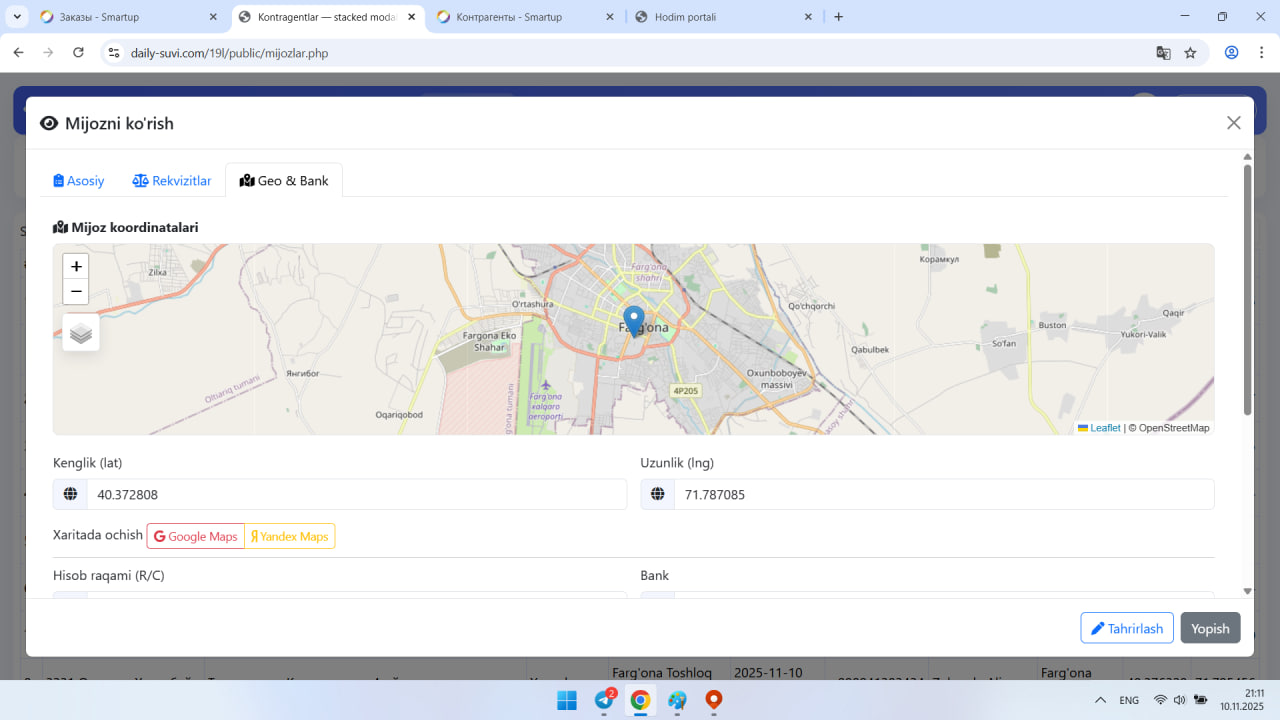The width and height of the screenshot is (1280, 720).
Task: Zoom out on the map
Action: coord(76,292)
